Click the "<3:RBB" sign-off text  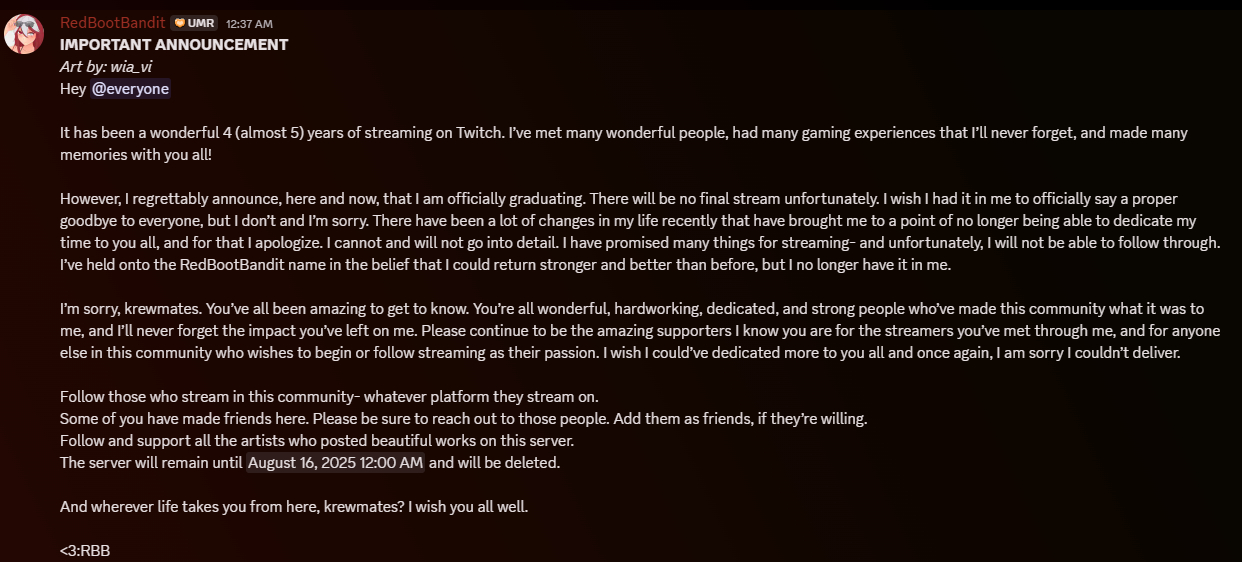[x=85, y=550]
